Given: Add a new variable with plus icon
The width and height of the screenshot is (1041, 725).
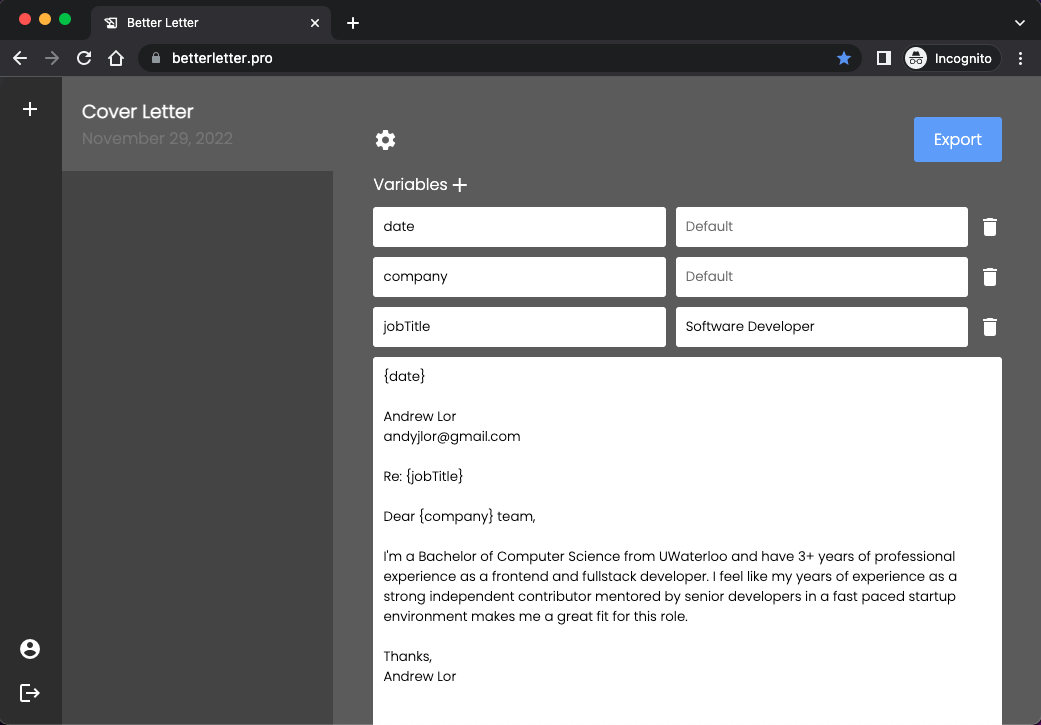Looking at the screenshot, I should tap(460, 185).
